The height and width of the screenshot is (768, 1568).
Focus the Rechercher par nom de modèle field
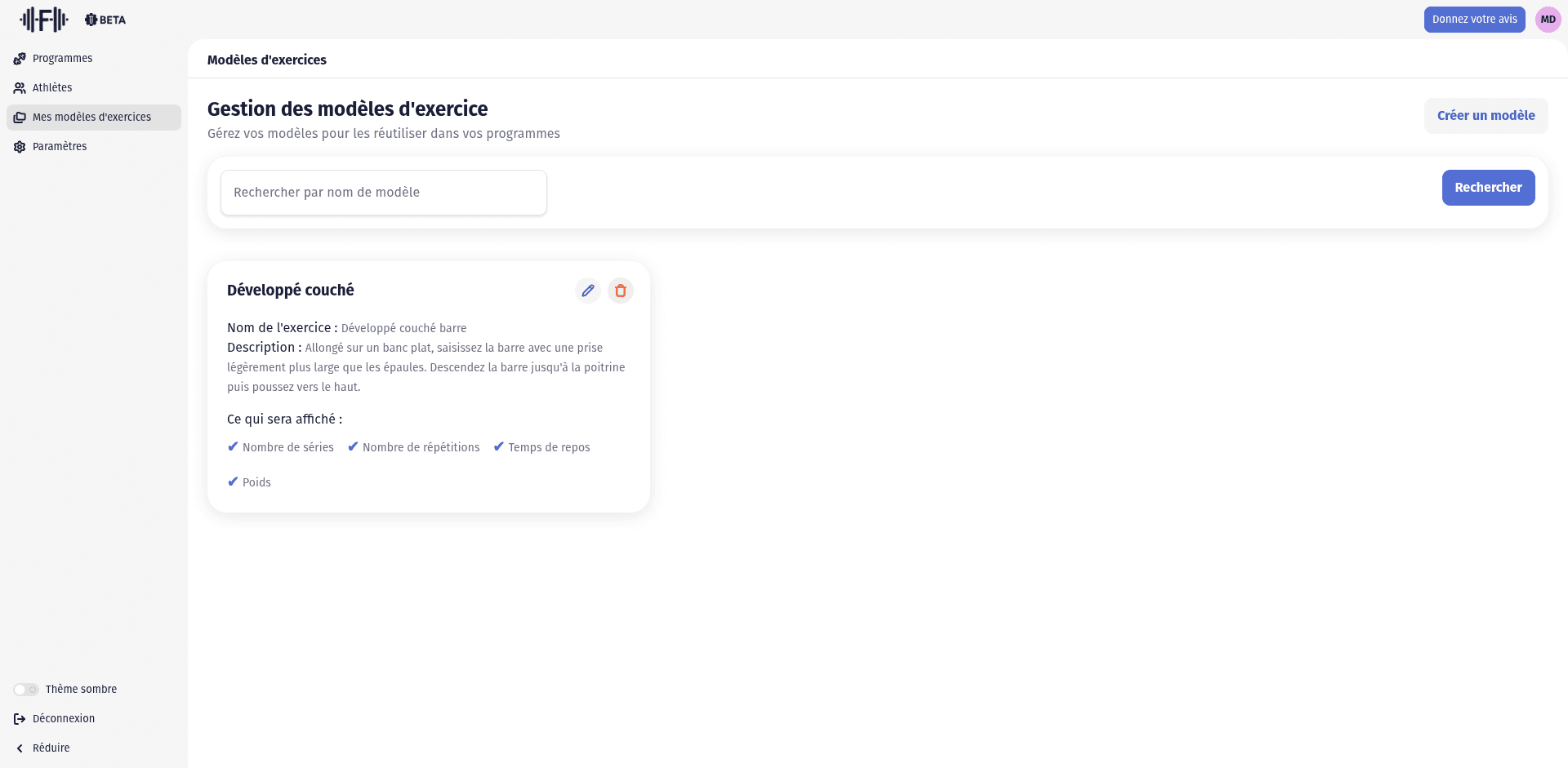point(384,193)
